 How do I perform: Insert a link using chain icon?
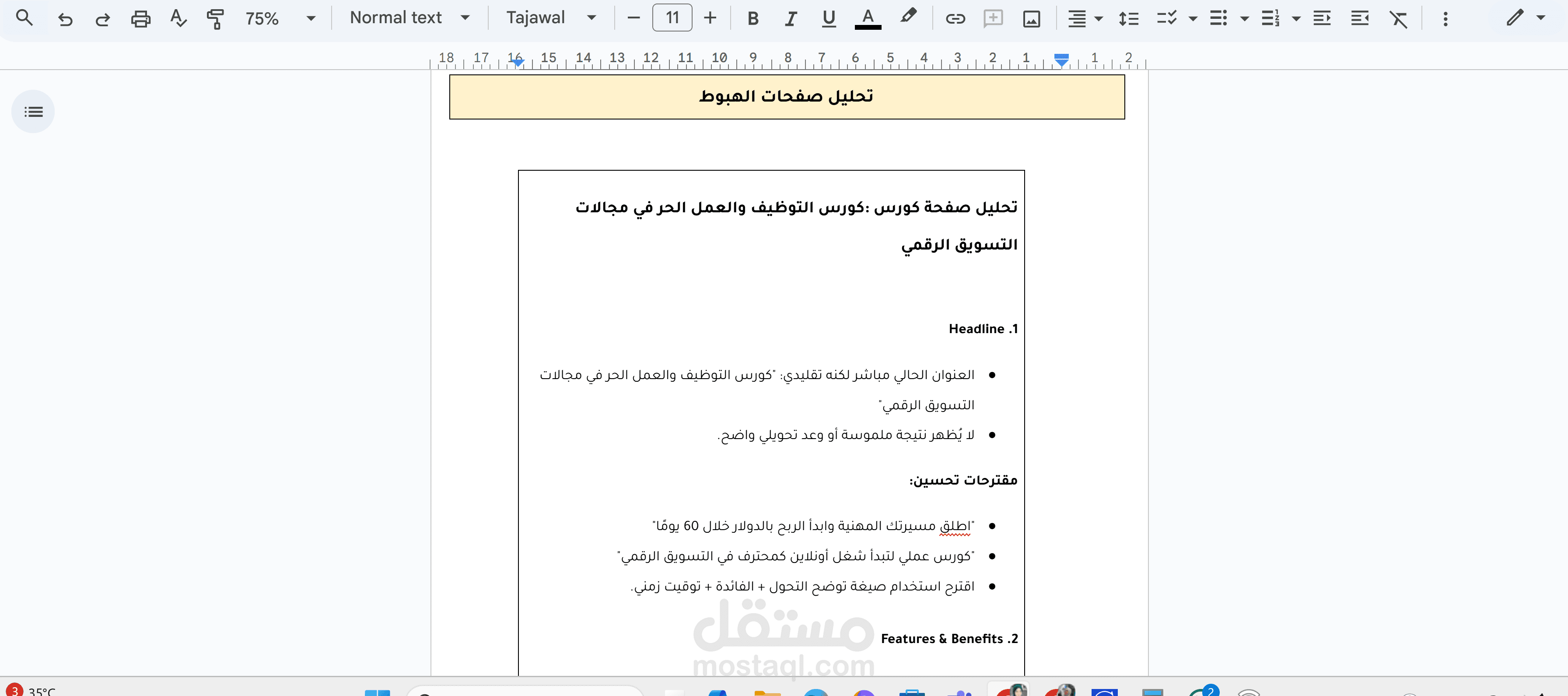point(955,19)
